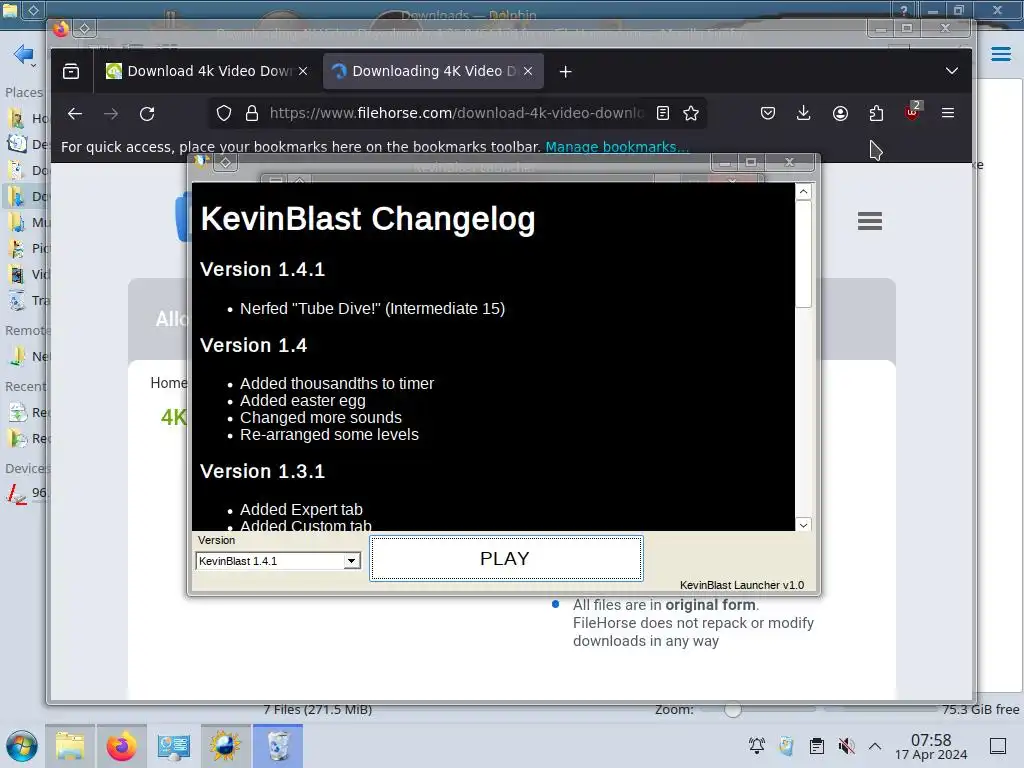Click the Firefox address bar URL
1024x768 pixels.
point(456,113)
